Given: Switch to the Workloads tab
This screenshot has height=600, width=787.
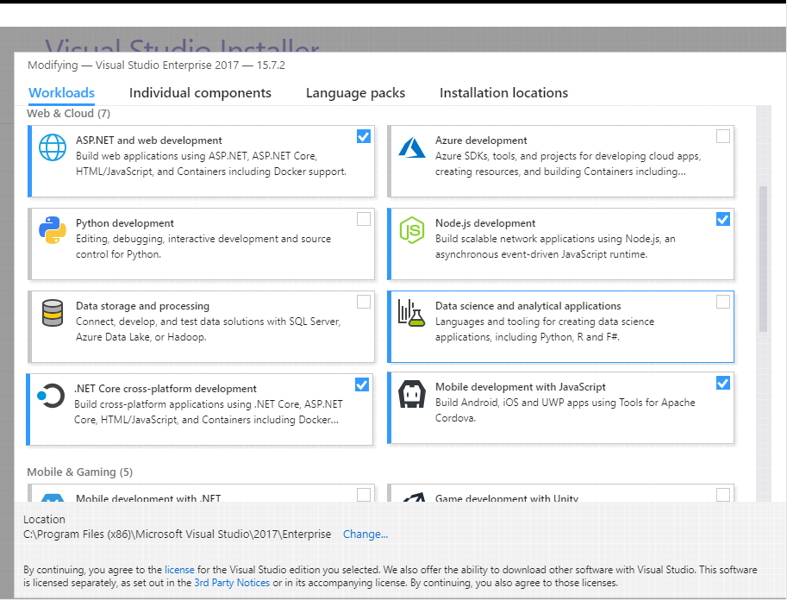Looking at the screenshot, I should click(x=61, y=93).
